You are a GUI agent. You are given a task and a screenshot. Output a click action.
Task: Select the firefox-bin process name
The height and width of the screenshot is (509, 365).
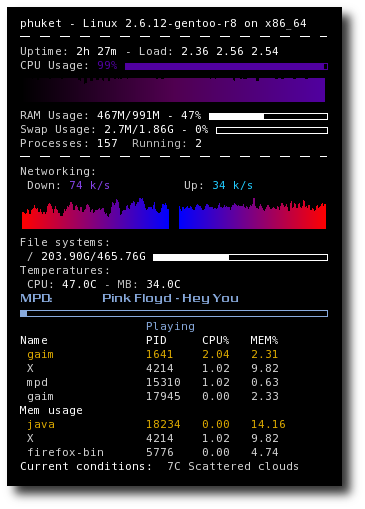65,452
